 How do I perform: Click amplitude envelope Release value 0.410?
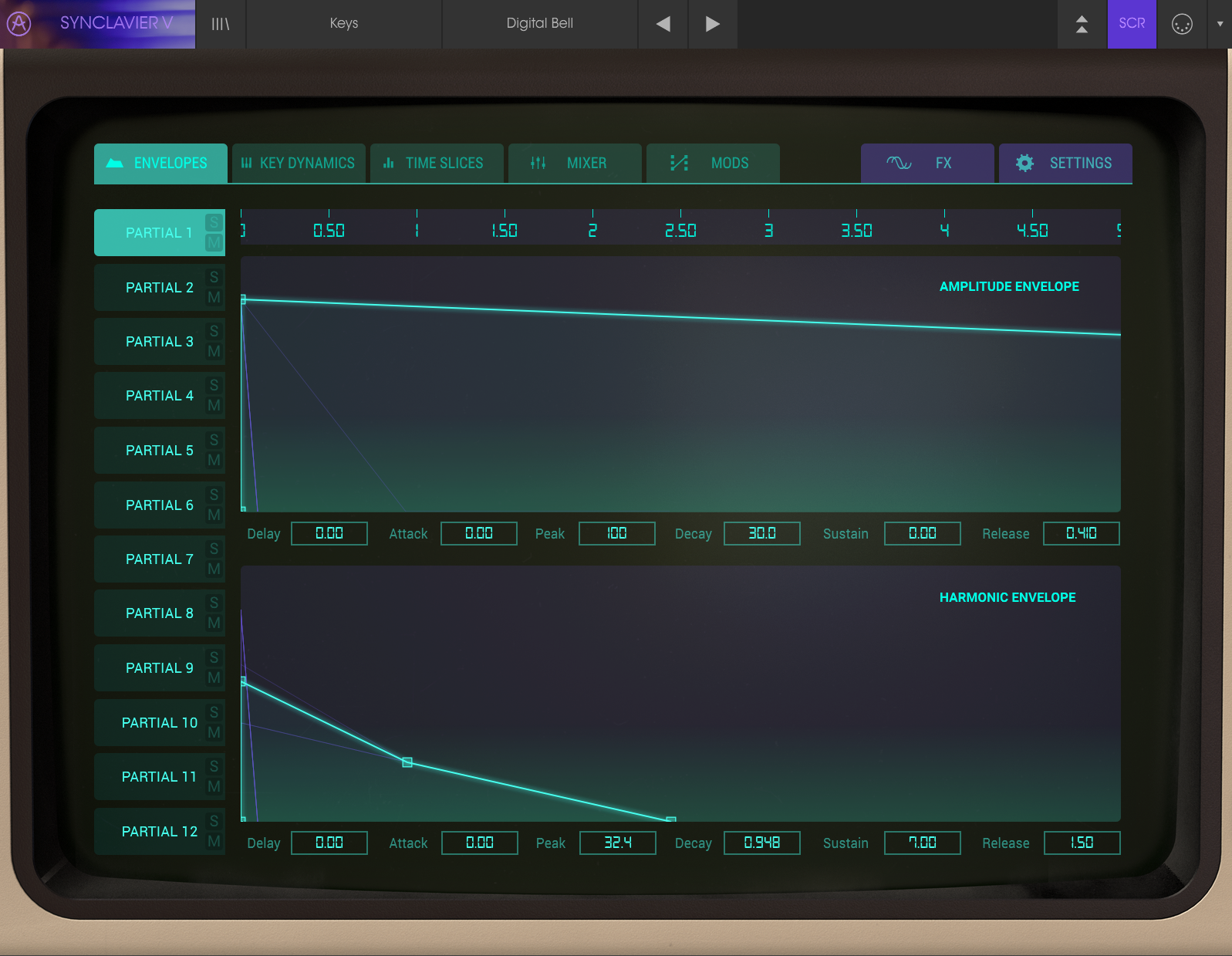tap(1082, 533)
